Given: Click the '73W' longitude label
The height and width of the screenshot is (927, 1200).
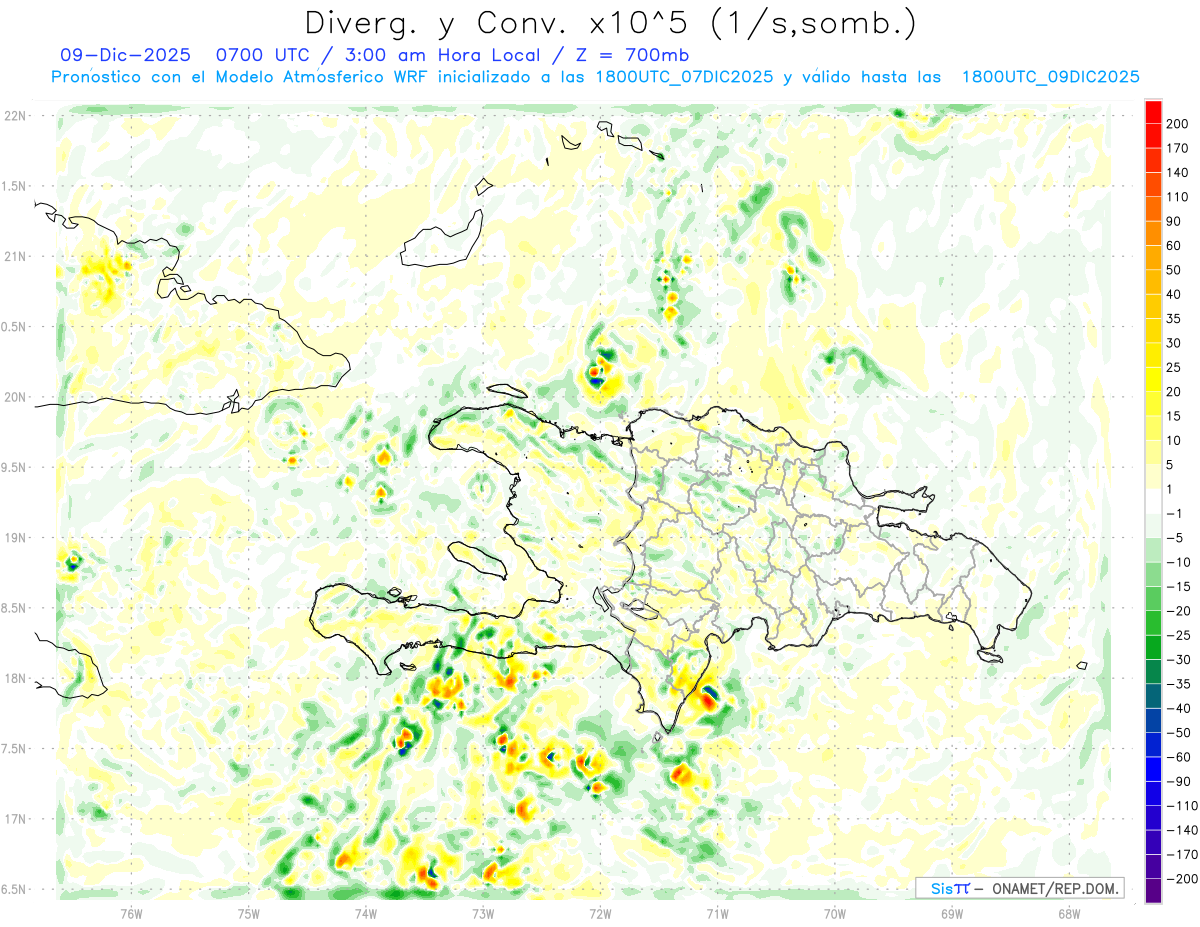Looking at the screenshot, I should [483, 913].
